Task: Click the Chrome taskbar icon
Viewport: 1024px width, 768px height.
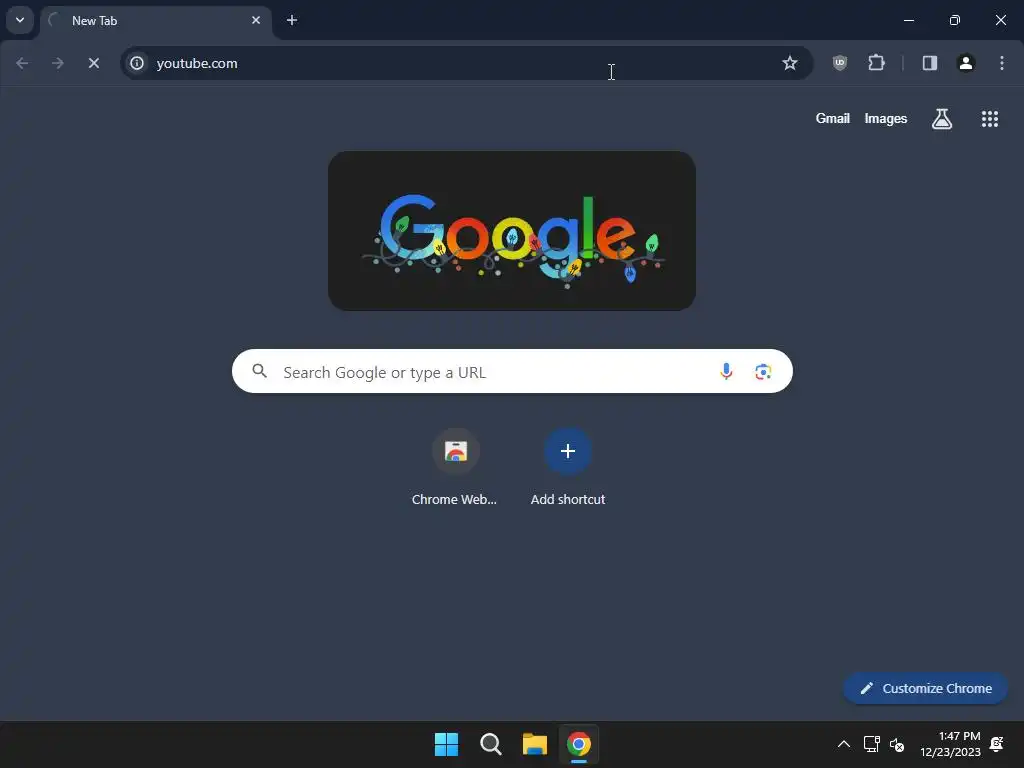Action: [x=579, y=744]
